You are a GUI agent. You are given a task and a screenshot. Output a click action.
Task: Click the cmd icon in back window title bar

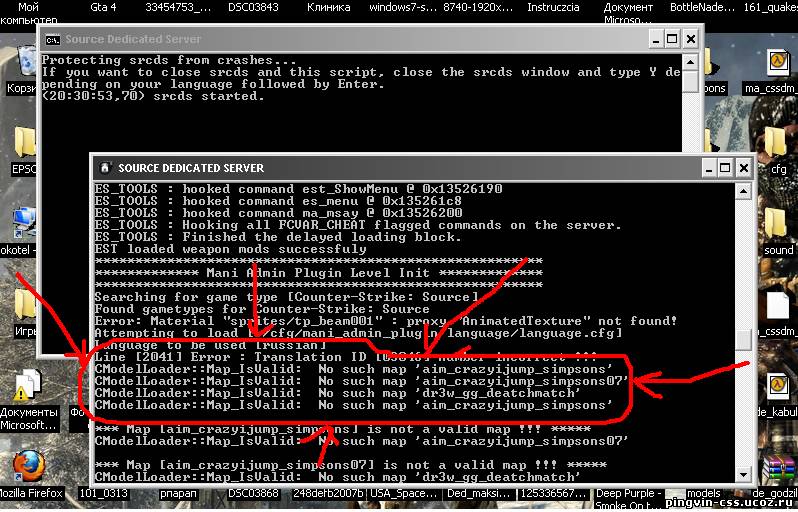coord(52,40)
